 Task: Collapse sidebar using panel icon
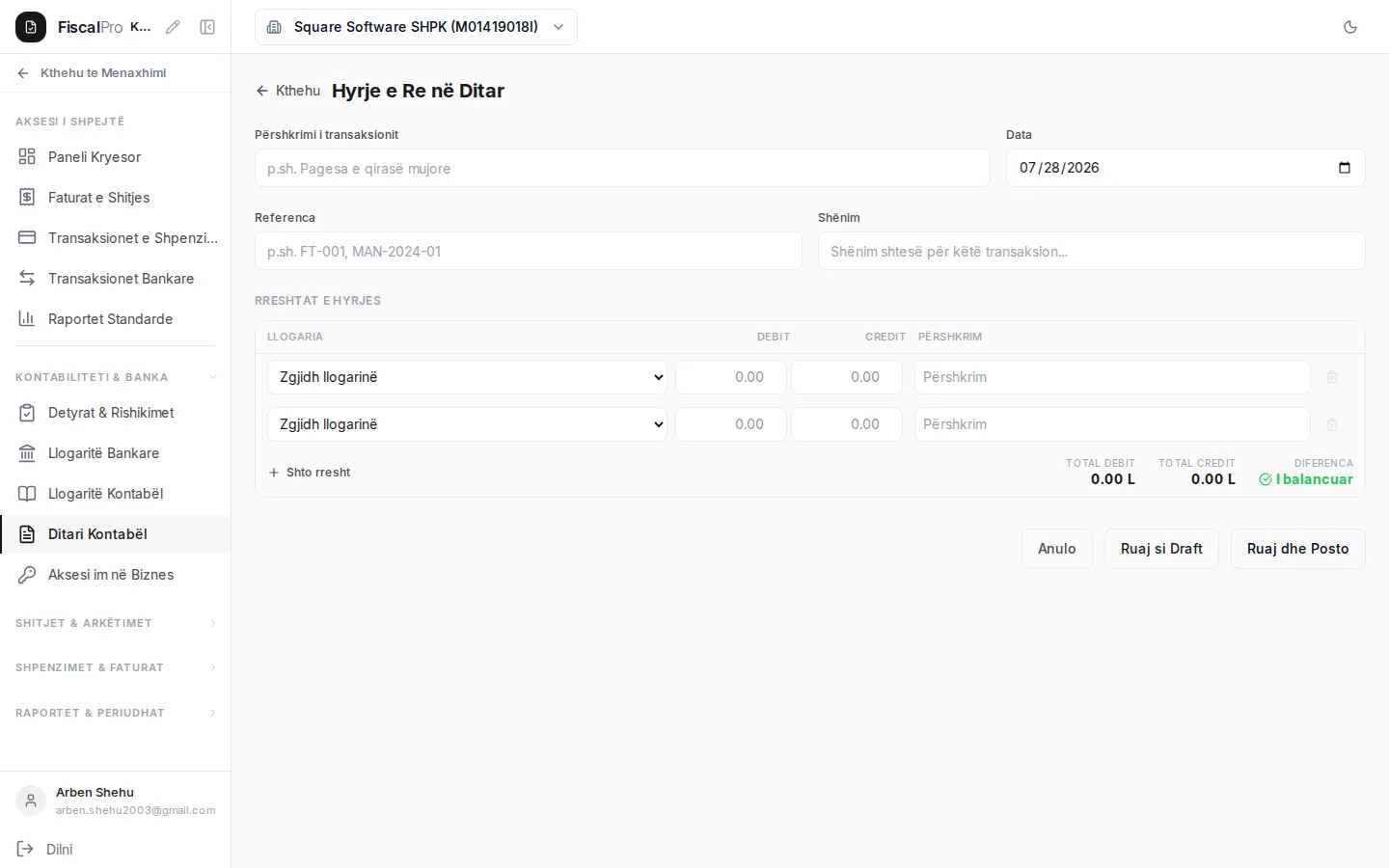coord(207,27)
